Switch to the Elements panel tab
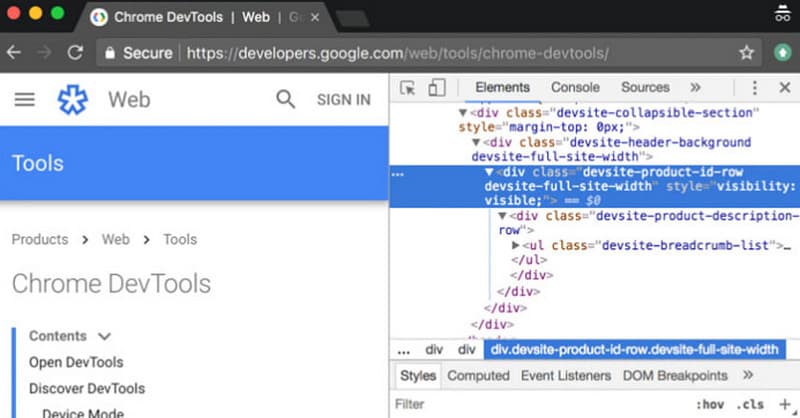The height and width of the screenshot is (418, 800). pyautogui.click(x=503, y=87)
